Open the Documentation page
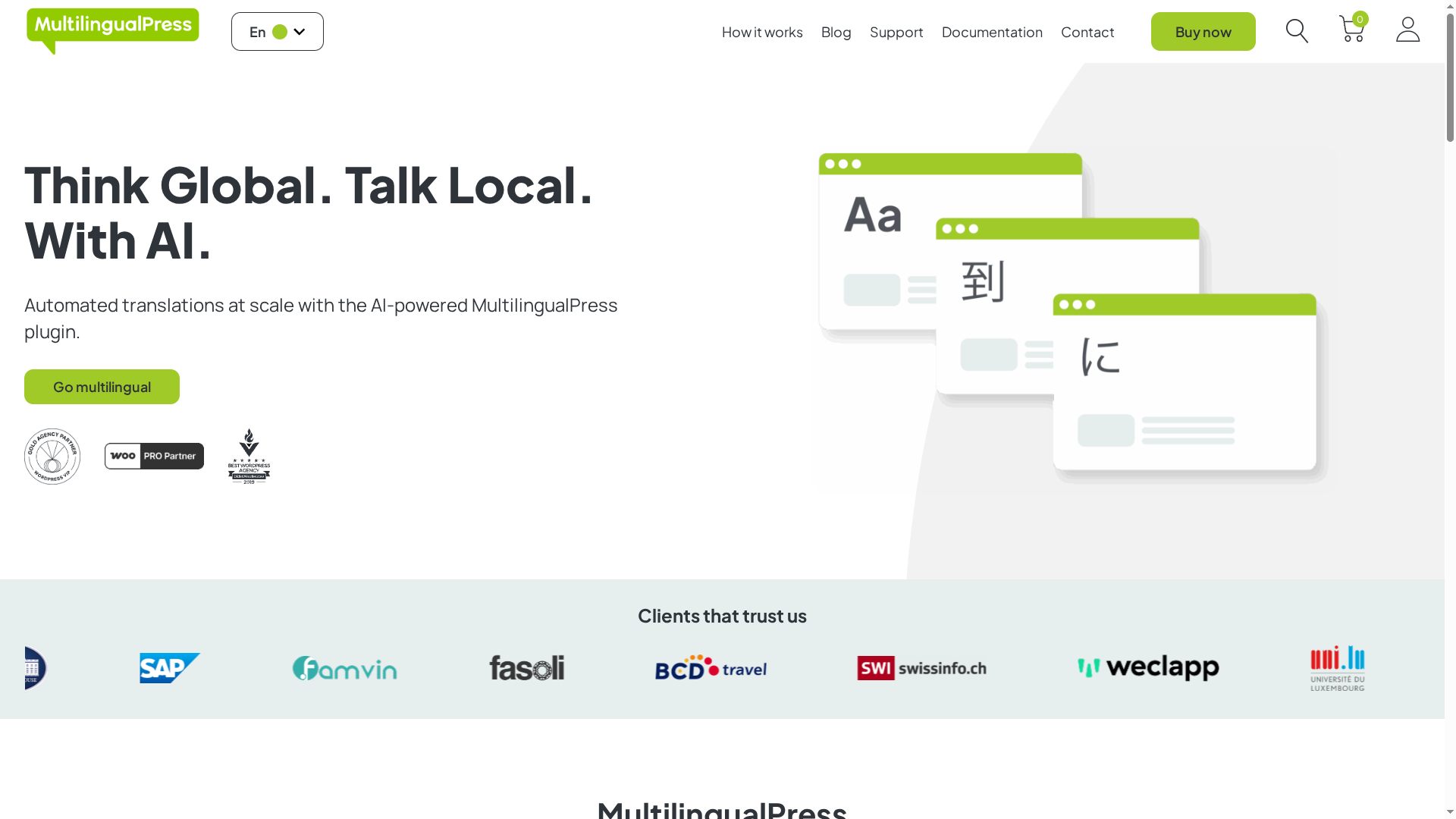Viewport: 1456px width, 819px height. point(992,32)
